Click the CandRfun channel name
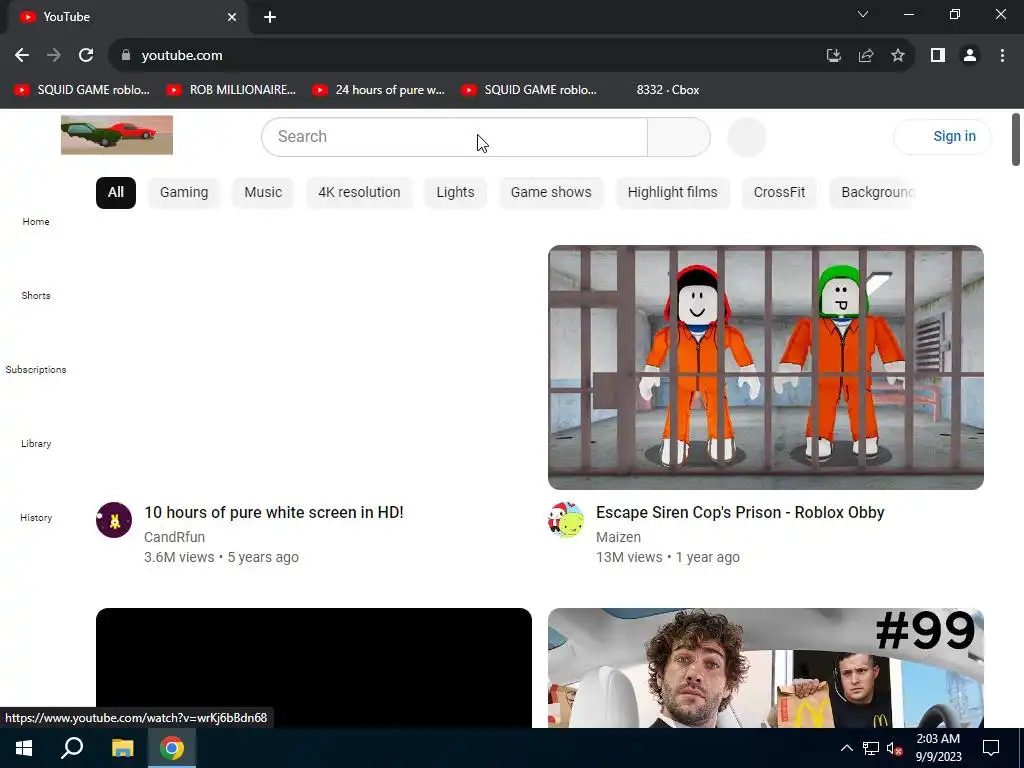The width and height of the screenshot is (1024, 768). click(x=174, y=537)
